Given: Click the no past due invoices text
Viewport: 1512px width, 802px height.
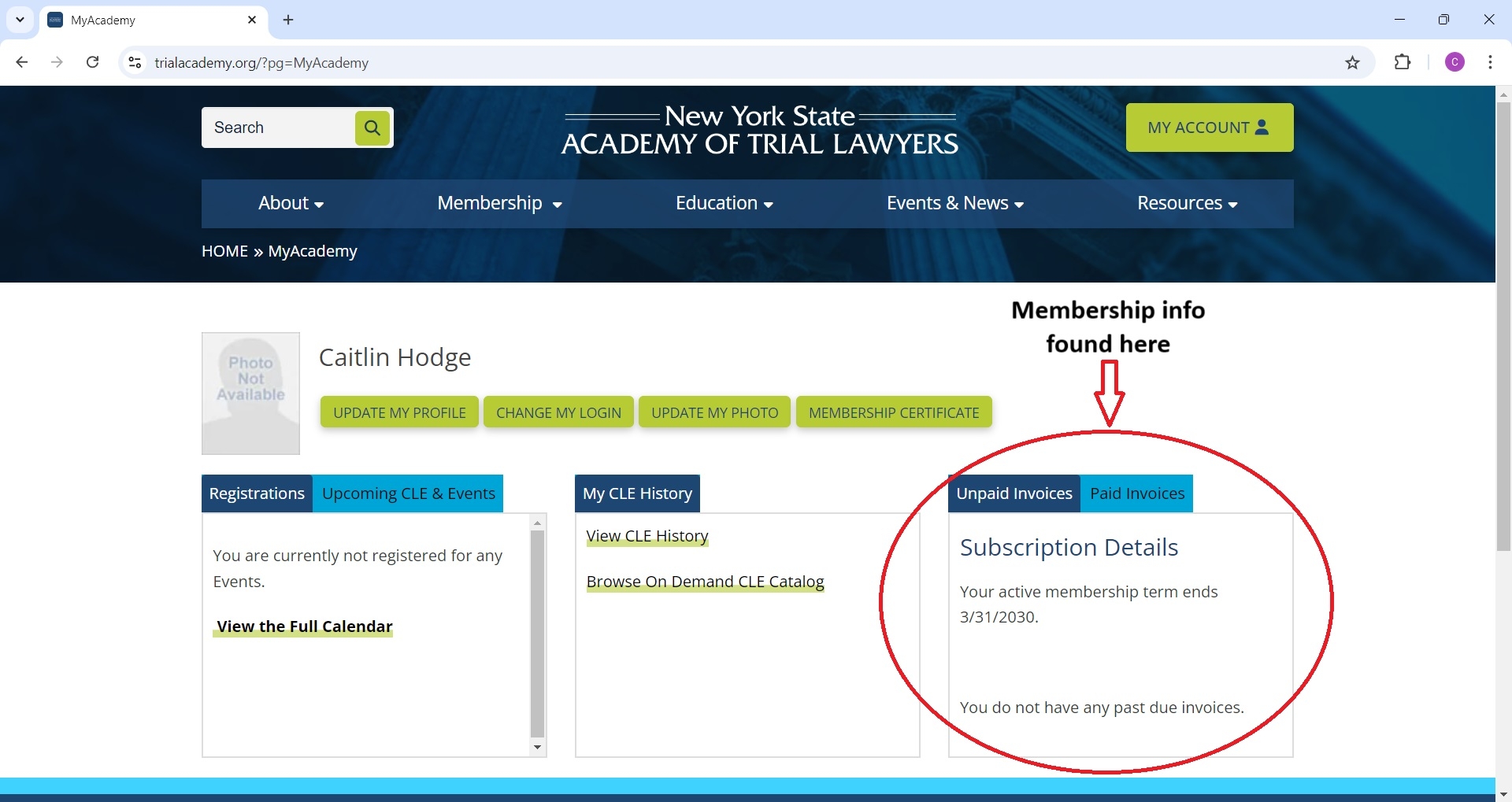Looking at the screenshot, I should tap(1102, 708).
